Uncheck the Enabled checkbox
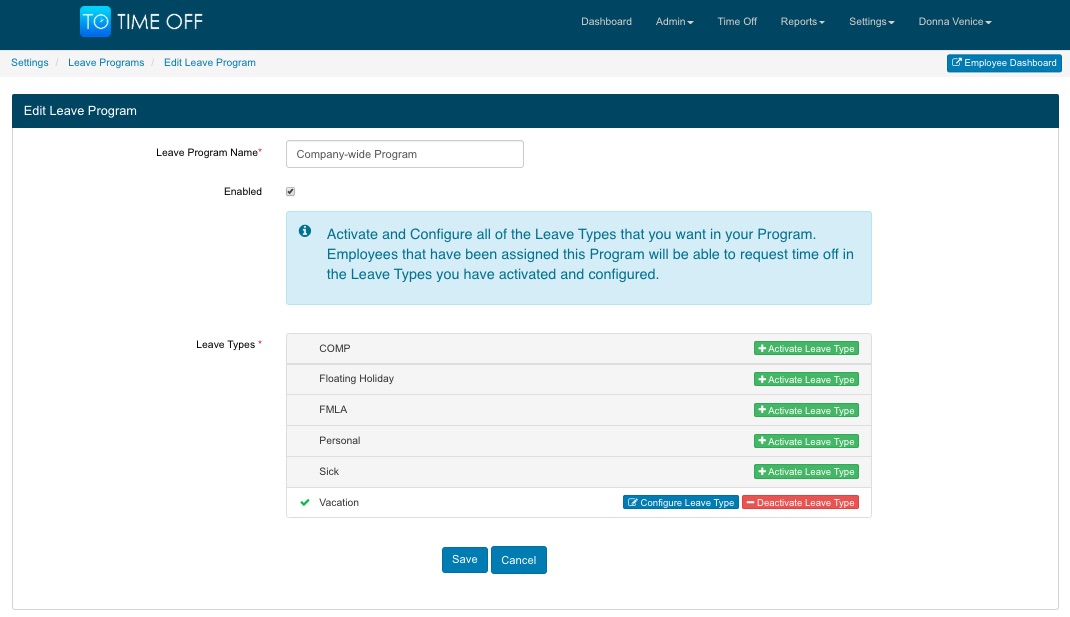This screenshot has width=1070, height=617. (290, 191)
